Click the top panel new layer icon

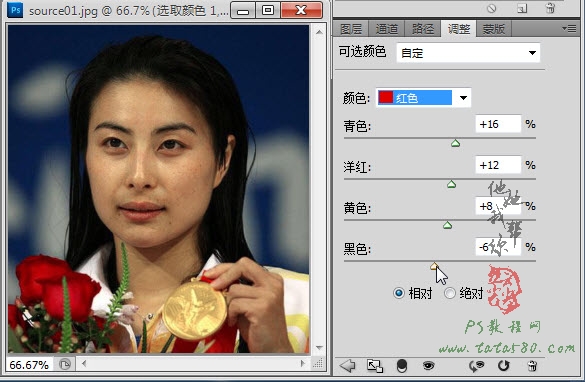tap(522, 8)
